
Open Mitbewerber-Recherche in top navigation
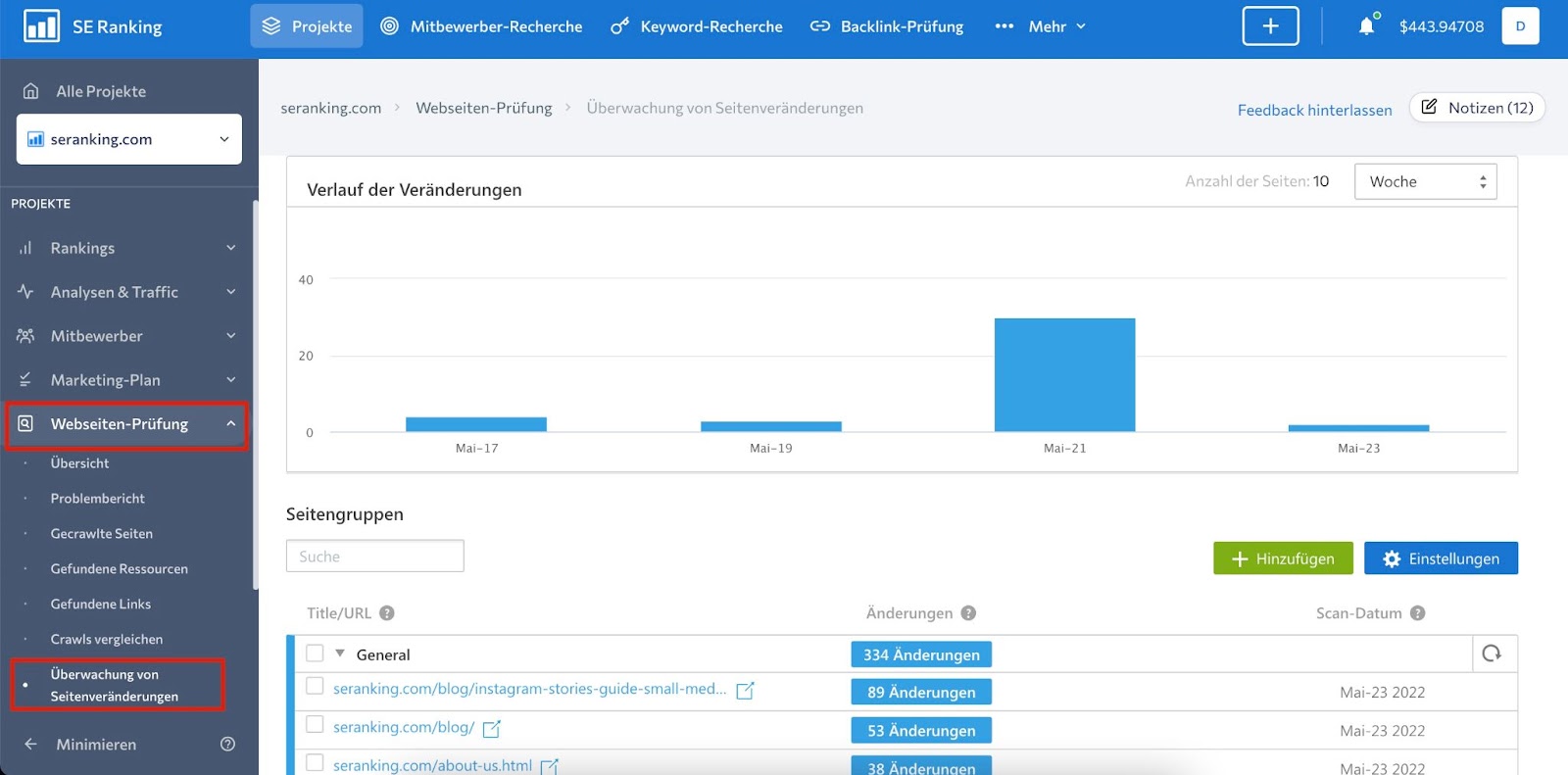coord(481,26)
